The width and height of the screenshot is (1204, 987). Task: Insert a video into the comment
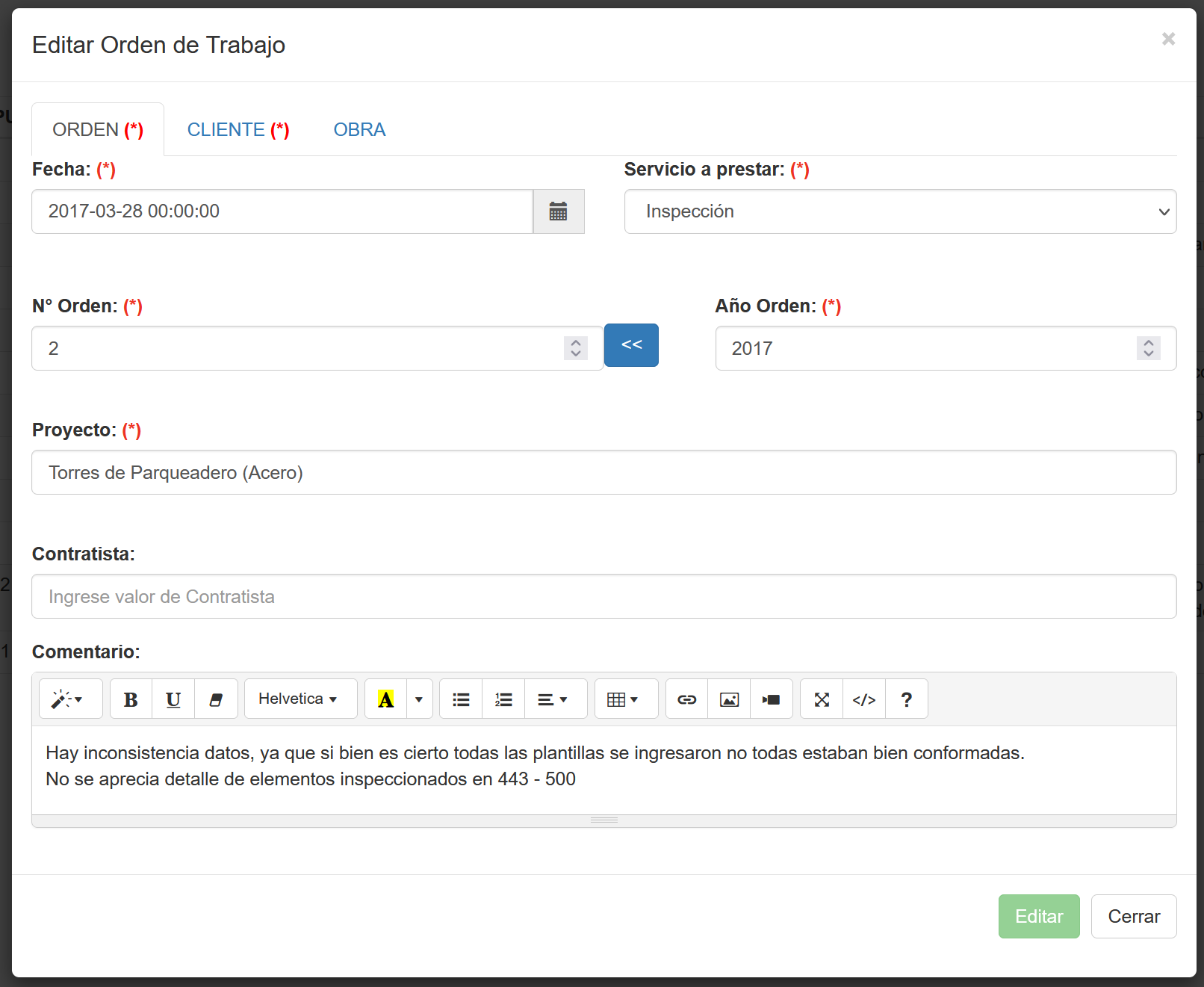(771, 699)
